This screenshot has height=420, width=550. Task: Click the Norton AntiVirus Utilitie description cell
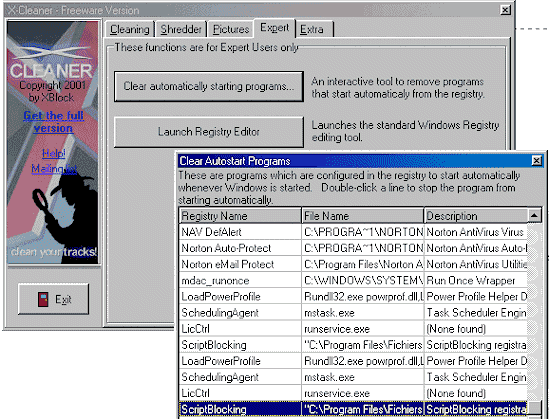click(x=476, y=264)
